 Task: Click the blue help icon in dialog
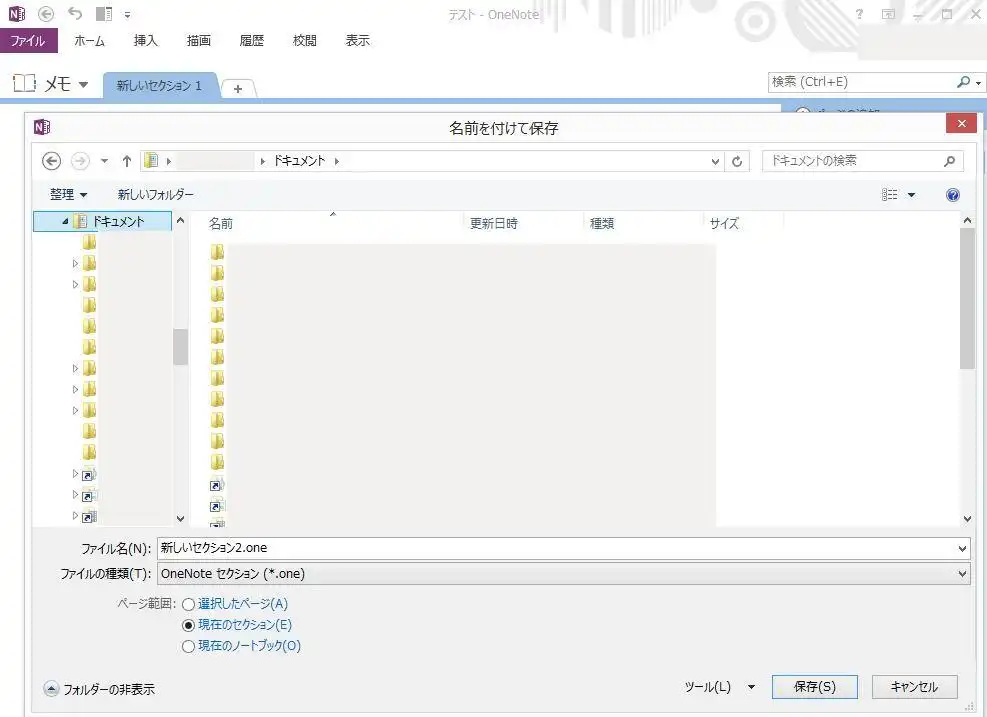tap(952, 195)
